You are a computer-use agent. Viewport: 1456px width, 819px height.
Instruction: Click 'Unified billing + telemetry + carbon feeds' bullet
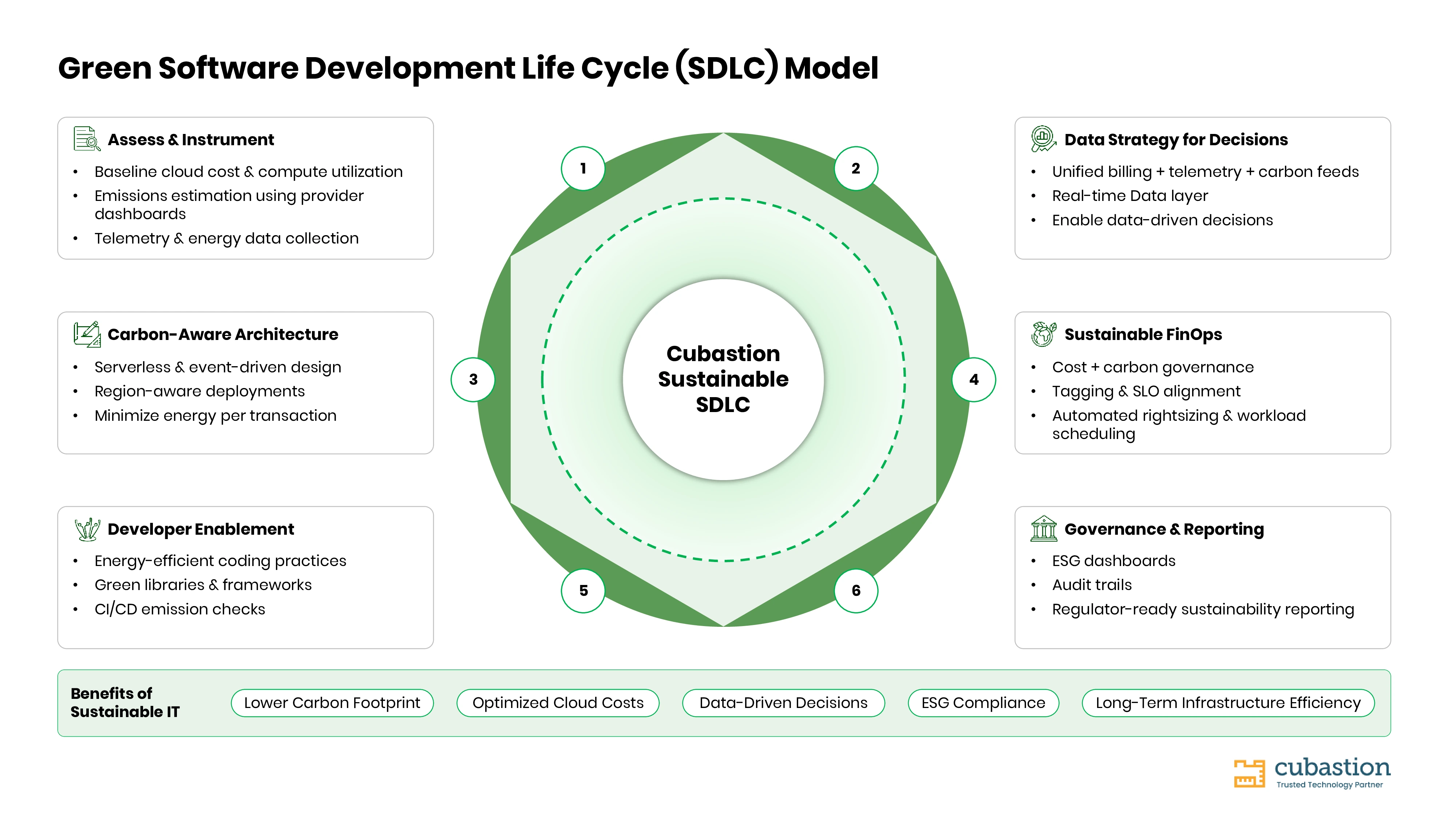click(1206, 172)
